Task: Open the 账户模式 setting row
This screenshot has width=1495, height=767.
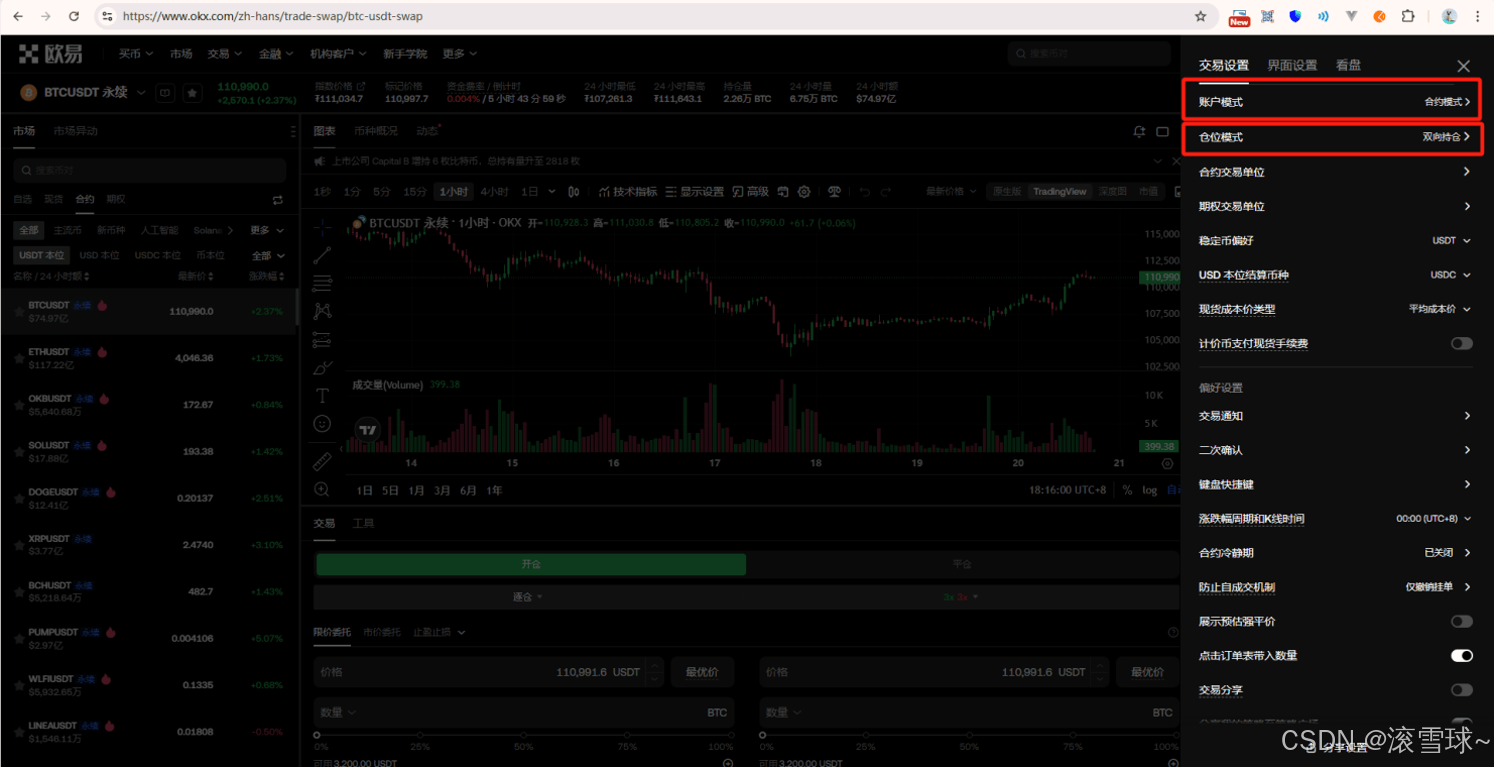Action: 1334,102
